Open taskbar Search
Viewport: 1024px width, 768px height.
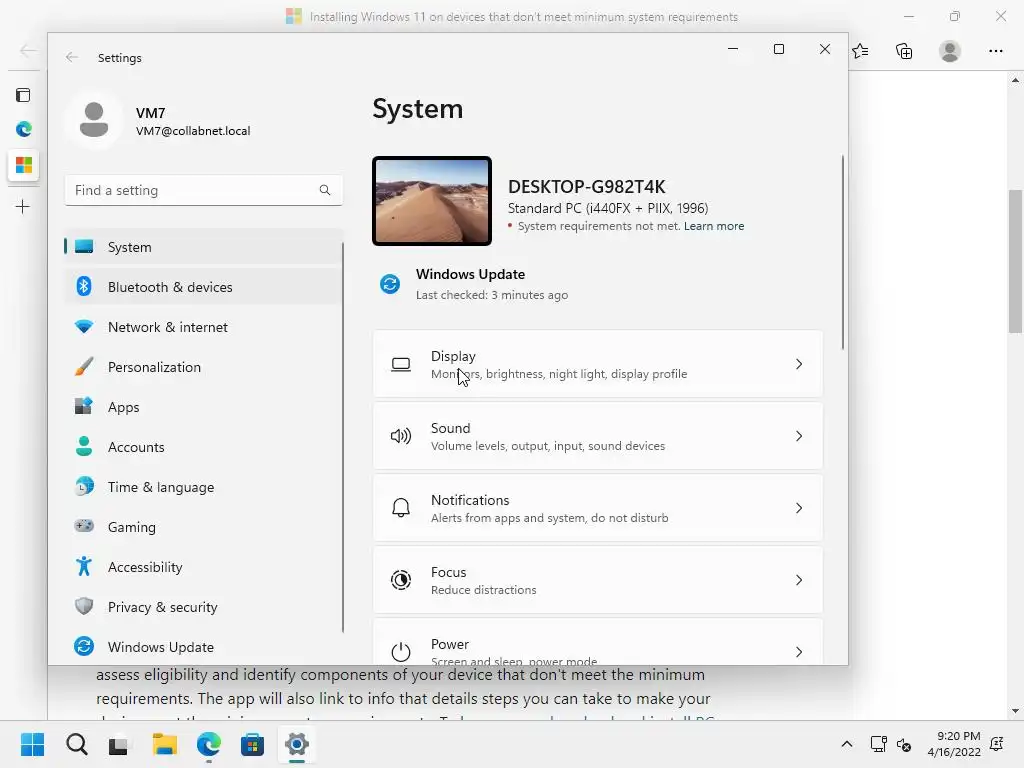point(76,744)
